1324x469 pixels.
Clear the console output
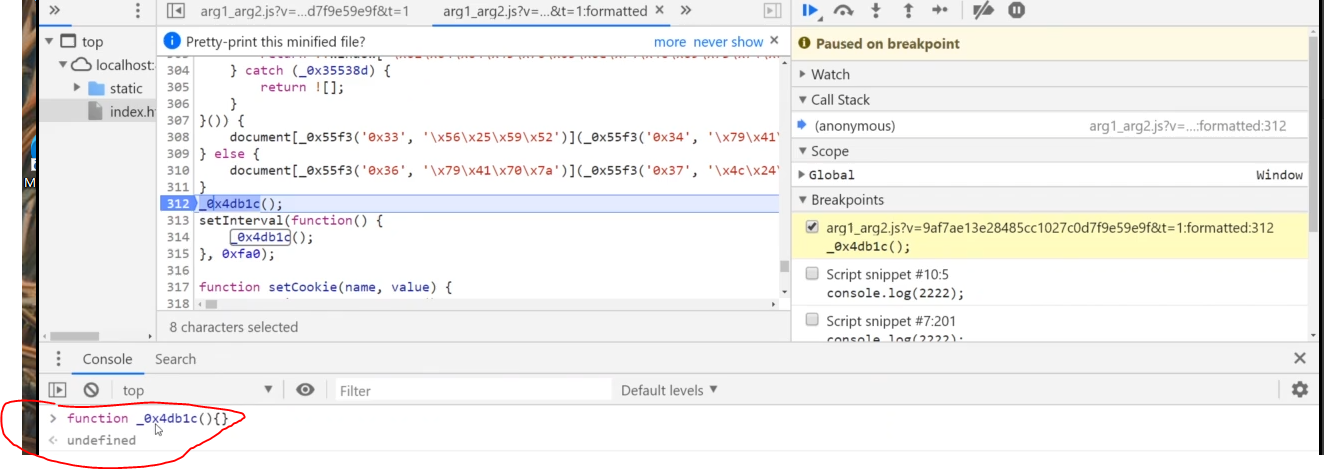pyautogui.click(x=91, y=390)
